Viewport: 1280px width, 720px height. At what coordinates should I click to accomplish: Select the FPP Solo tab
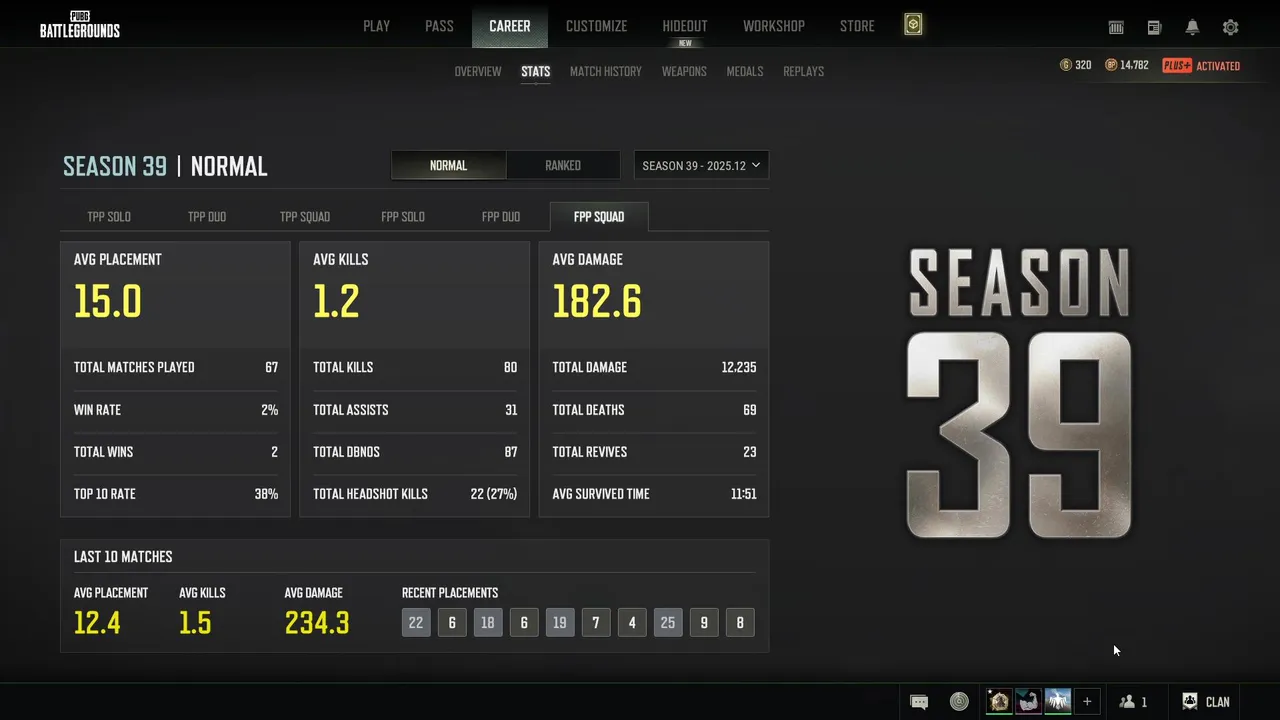tap(403, 217)
